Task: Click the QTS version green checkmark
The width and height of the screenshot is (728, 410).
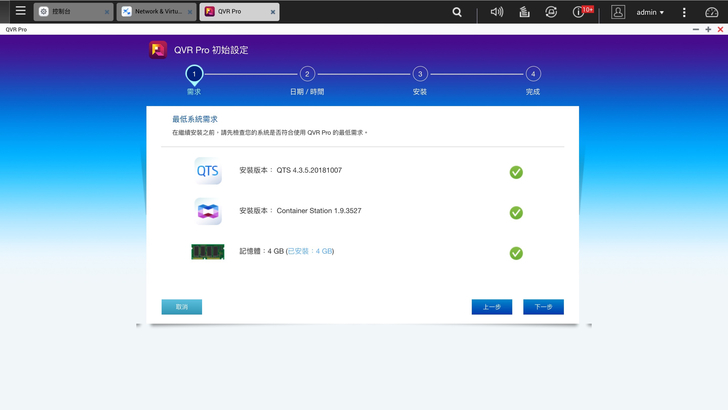Action: click(516, 172)
